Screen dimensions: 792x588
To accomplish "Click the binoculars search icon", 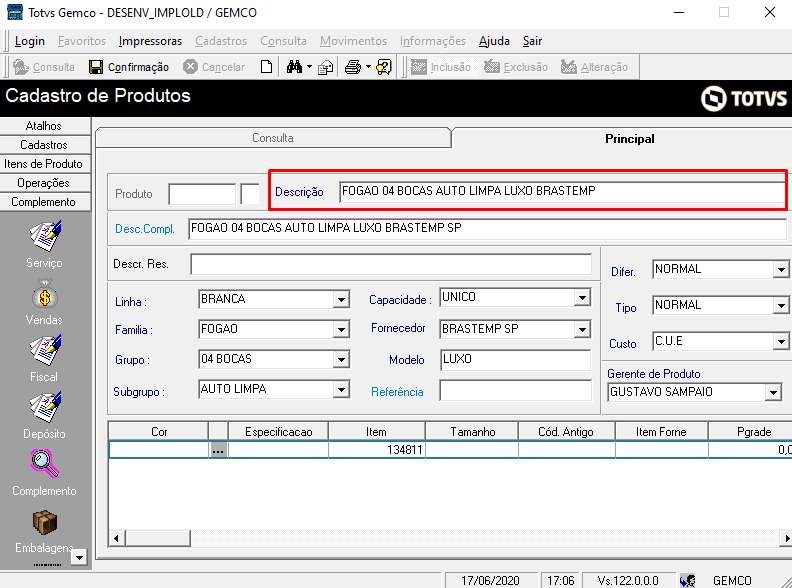I will 294,67.
